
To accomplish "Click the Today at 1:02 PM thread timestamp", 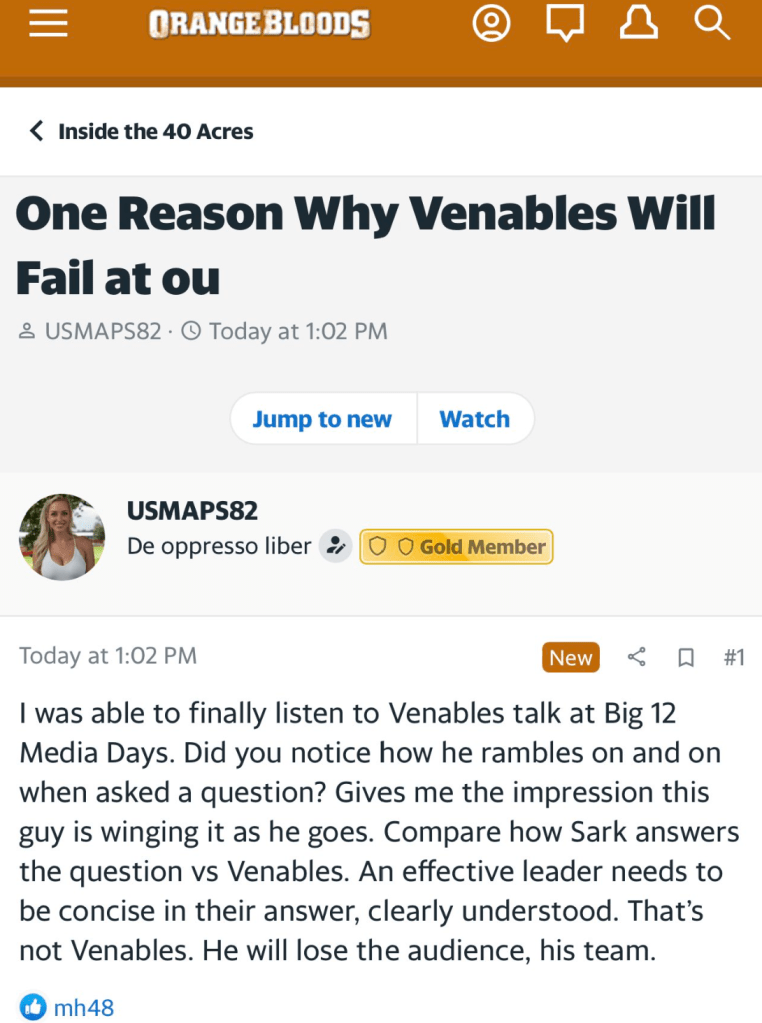I will point(297,331).
